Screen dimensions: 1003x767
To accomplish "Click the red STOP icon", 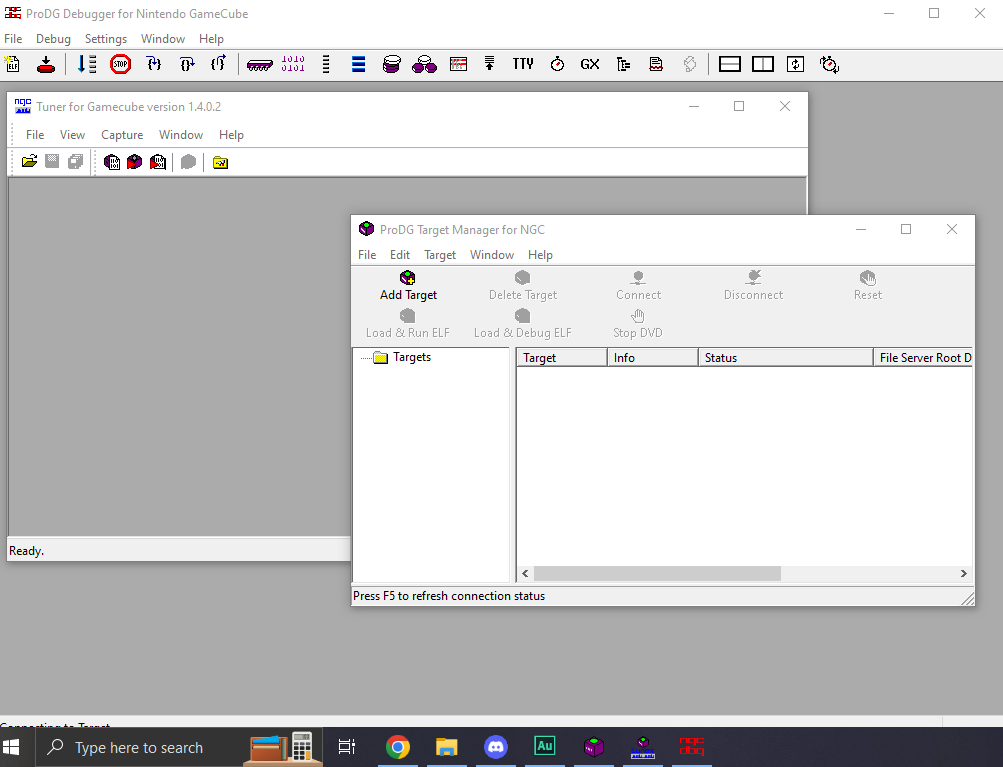I will (x=120, y=64).
